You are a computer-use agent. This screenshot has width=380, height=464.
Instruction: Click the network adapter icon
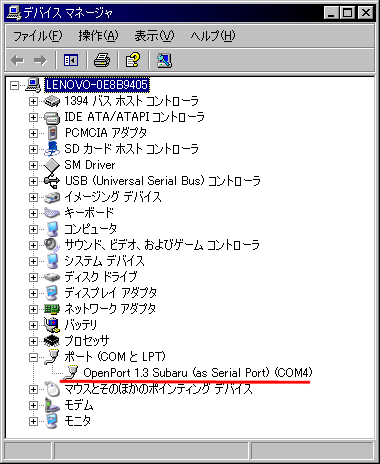pos(52,309)
